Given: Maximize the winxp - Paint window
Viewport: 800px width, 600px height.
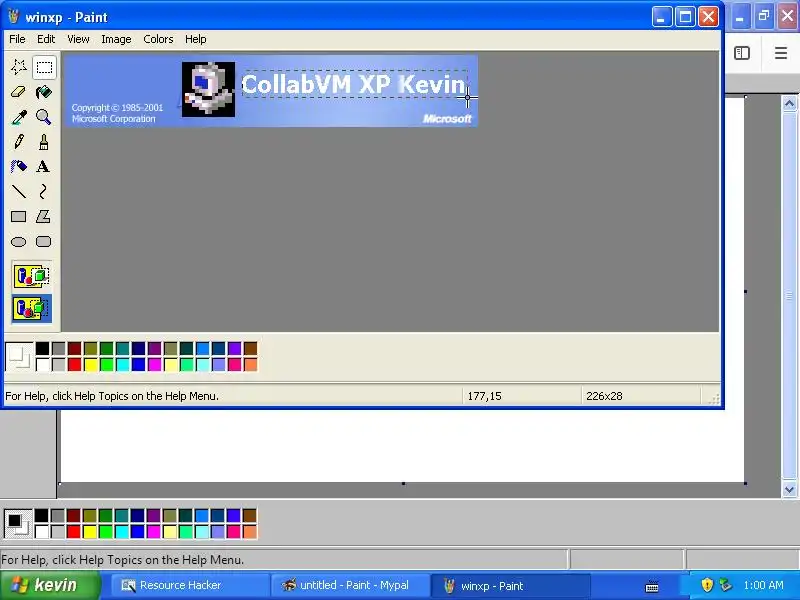Looking at the screenshot, I should (x=685, y=17).
